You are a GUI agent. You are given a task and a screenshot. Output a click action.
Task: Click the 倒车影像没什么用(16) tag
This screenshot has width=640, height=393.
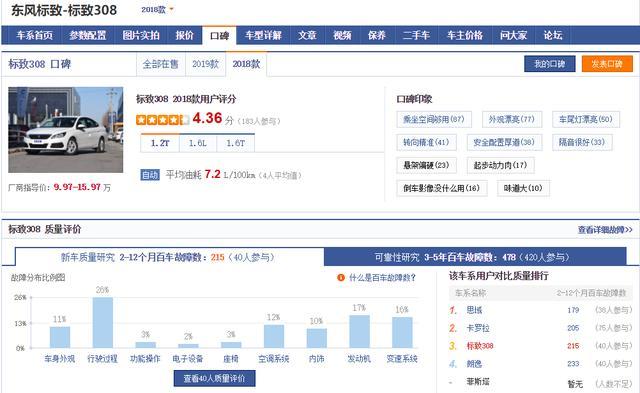(442, 188)
